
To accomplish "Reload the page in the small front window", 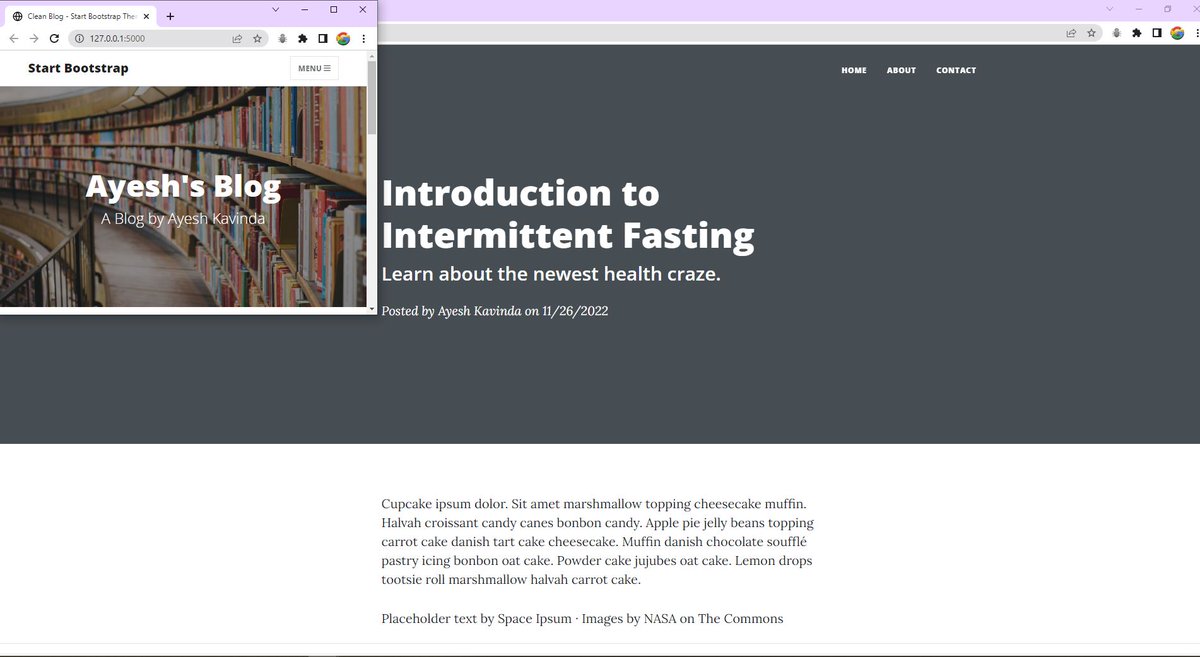I will click(x=54, y=39).
